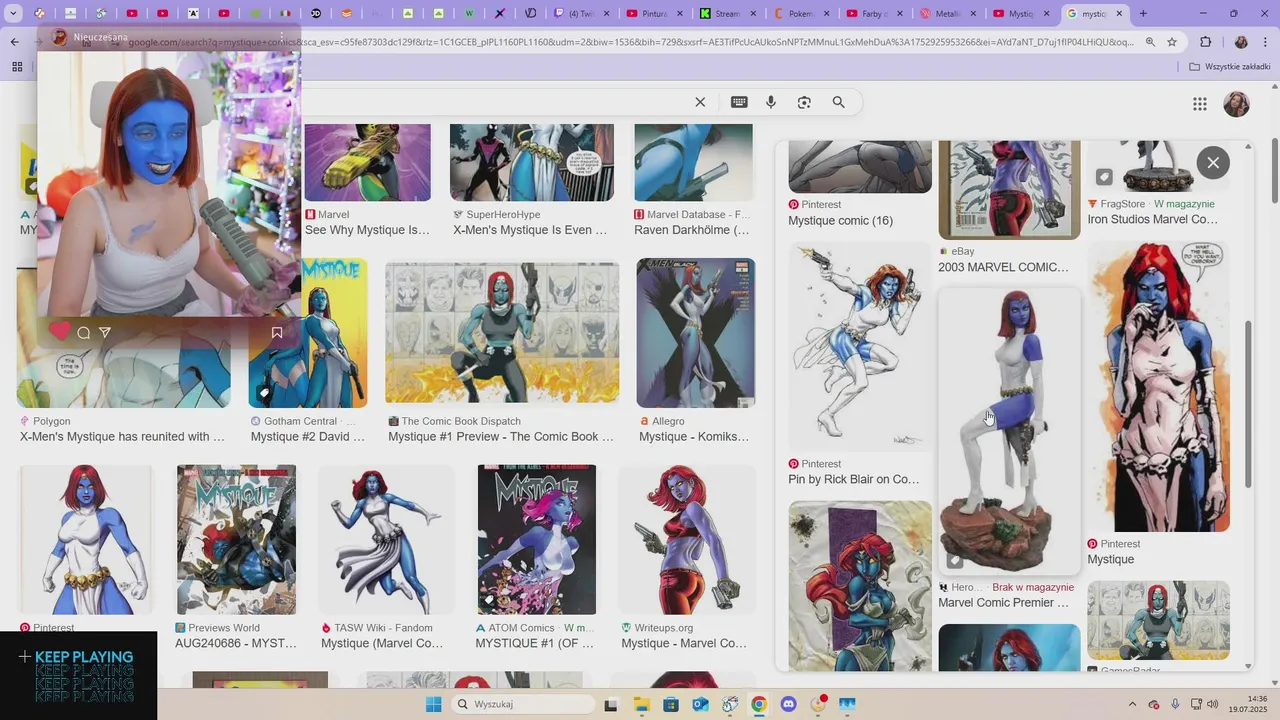Select the Allegro X-Men Black cover thumbnail
Image resolution: width=1280 pixels, height=720 pixels.
click(x=696, y=333)
